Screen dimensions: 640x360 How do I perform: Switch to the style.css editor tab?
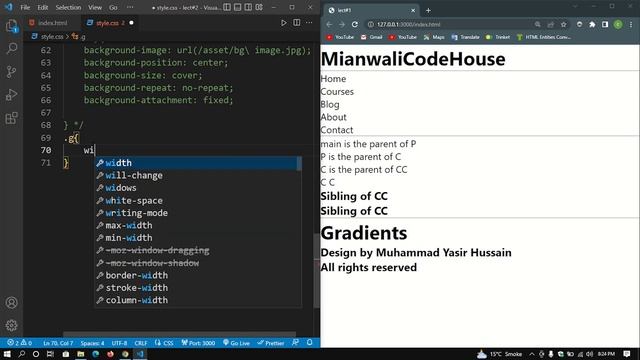[107, 23]
